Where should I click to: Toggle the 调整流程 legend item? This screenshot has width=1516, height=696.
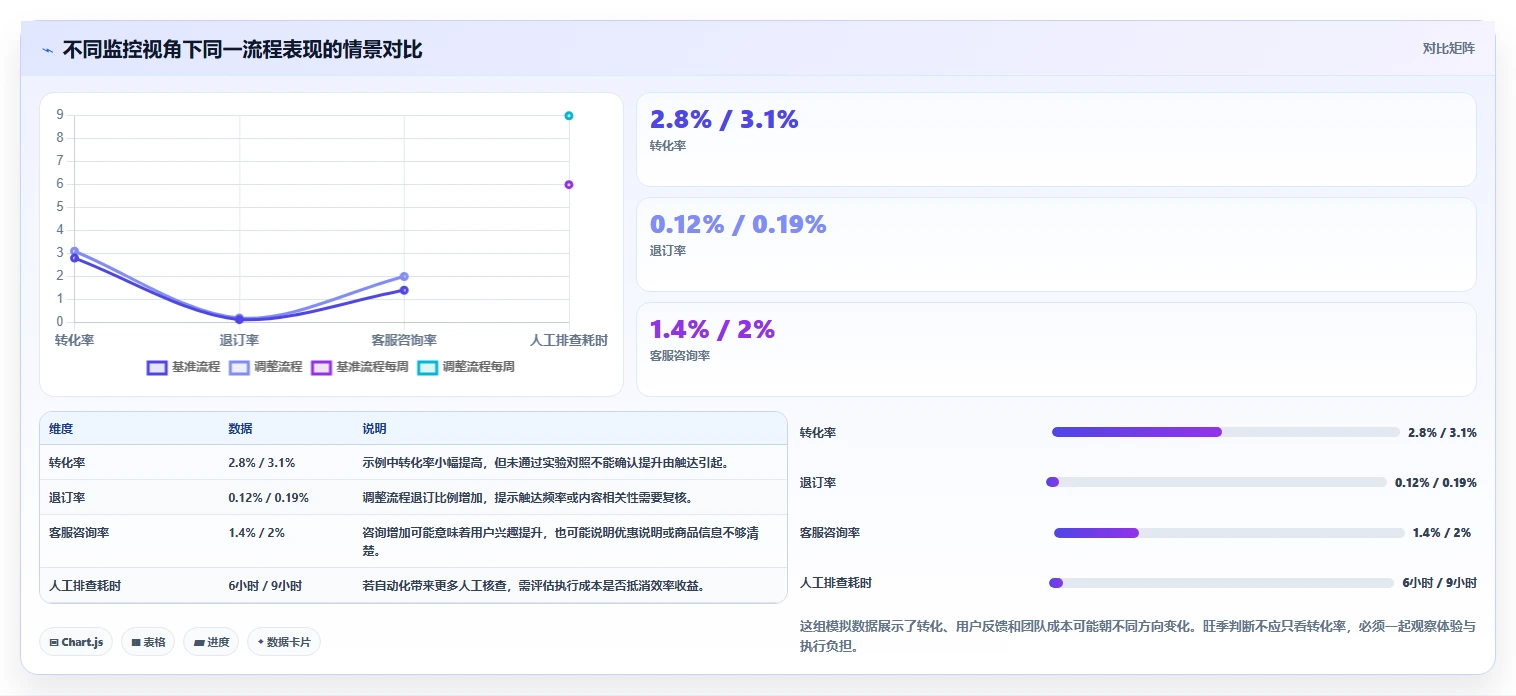265,367
